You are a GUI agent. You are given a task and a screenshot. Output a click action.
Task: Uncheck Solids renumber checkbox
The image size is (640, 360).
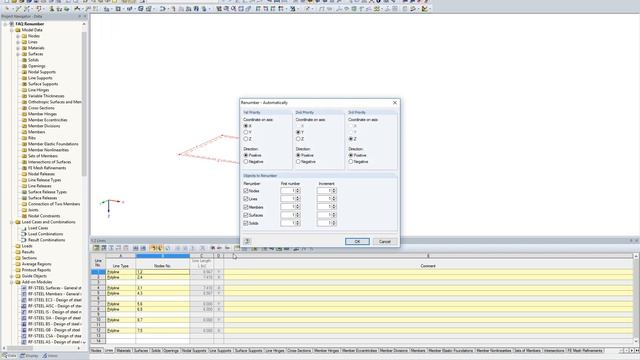(246, 223)
